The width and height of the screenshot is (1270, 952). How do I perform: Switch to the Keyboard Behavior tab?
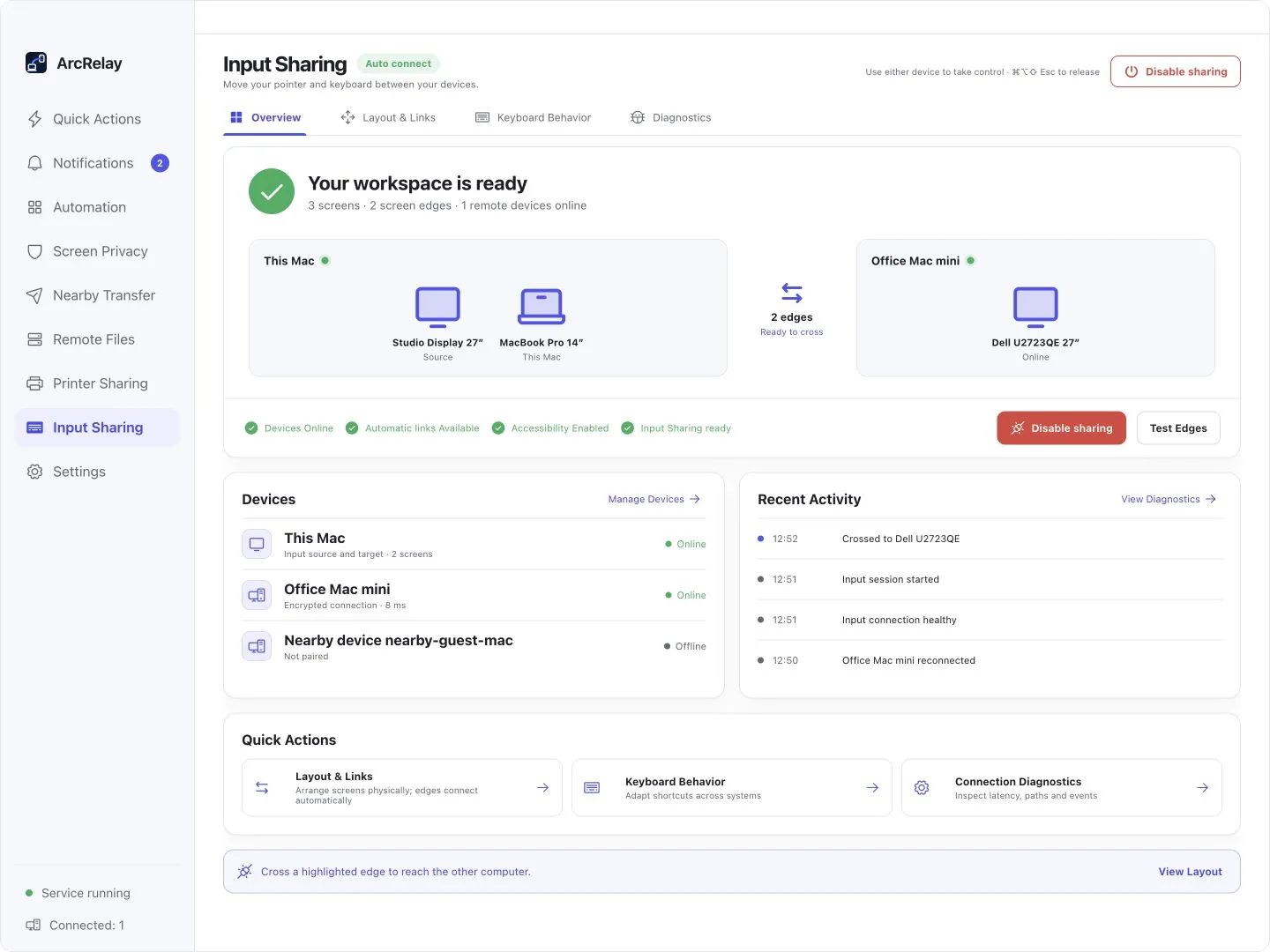[533, 117]
